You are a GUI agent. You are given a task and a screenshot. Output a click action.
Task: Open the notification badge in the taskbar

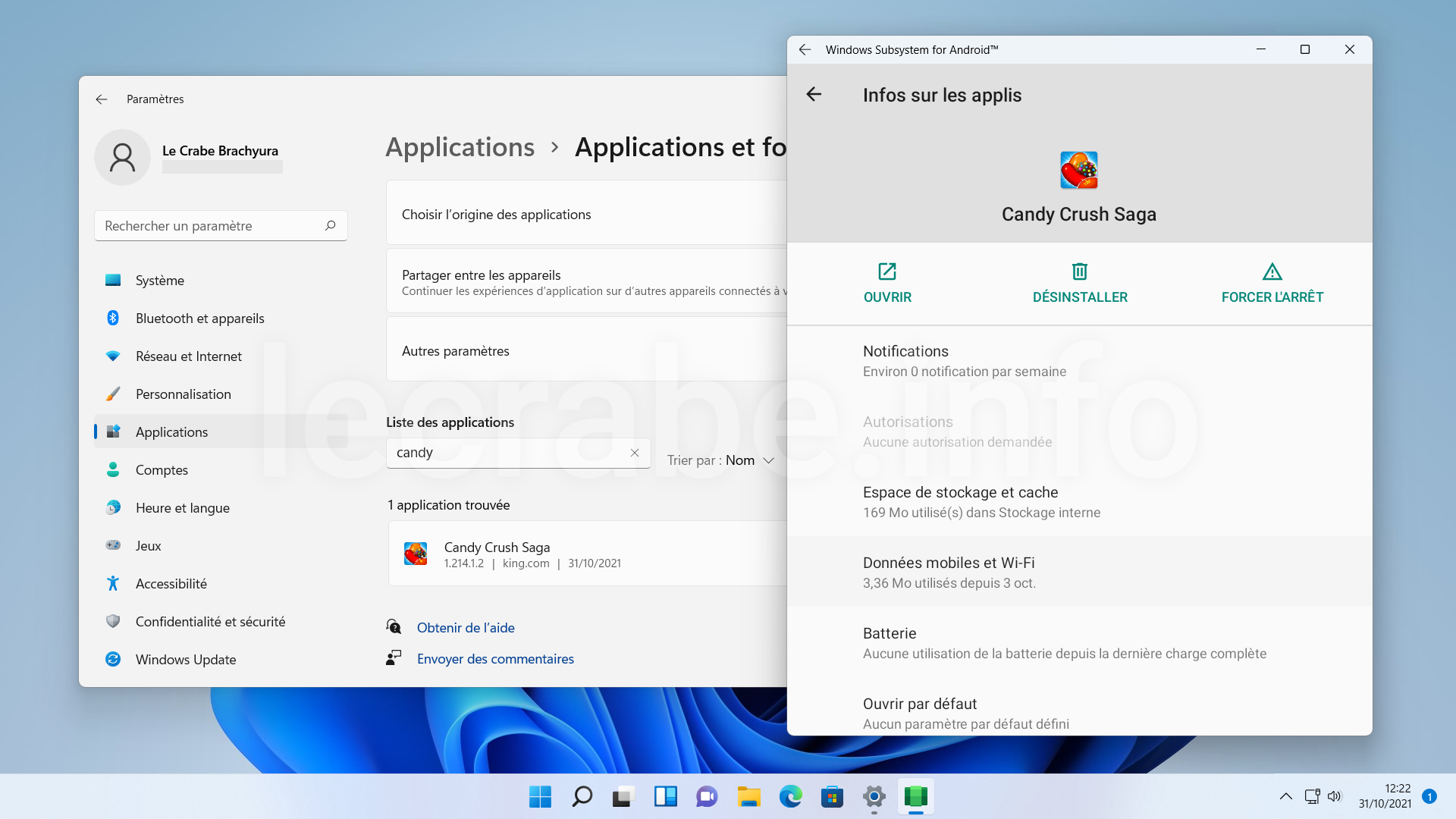pyautogui.click(x=1429, y=796)
